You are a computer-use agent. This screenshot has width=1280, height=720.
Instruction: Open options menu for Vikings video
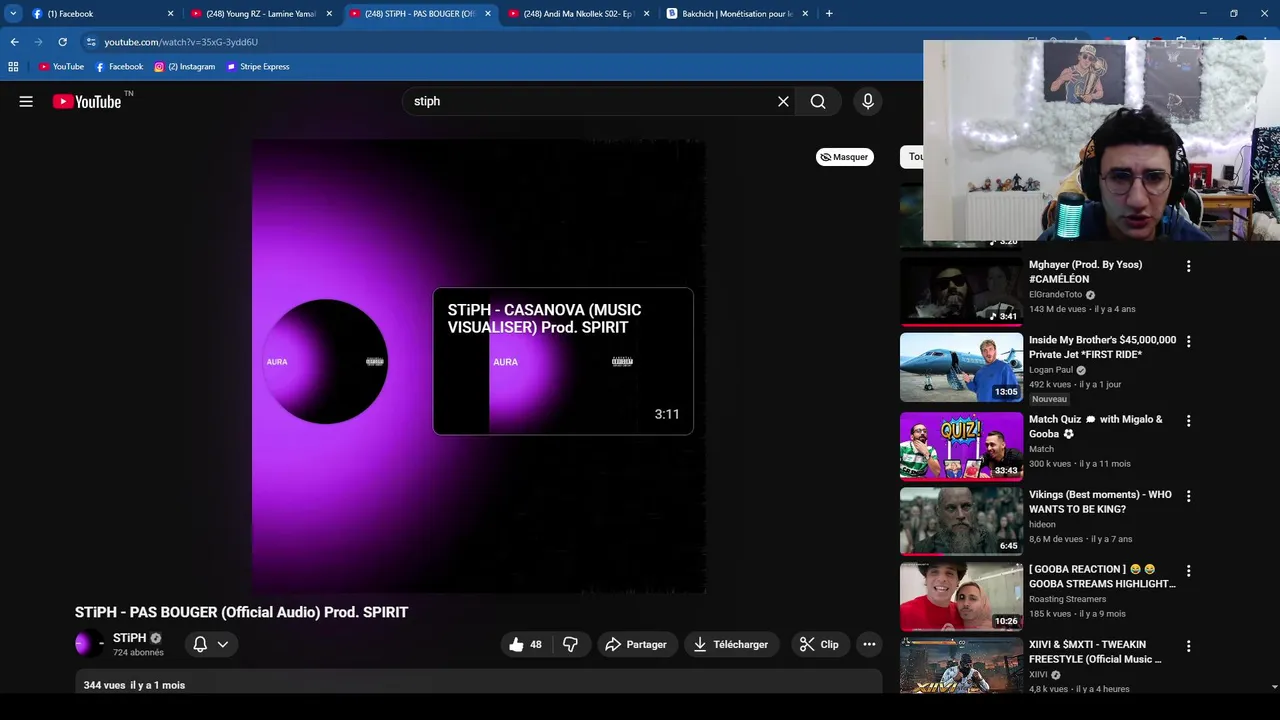1188,496
